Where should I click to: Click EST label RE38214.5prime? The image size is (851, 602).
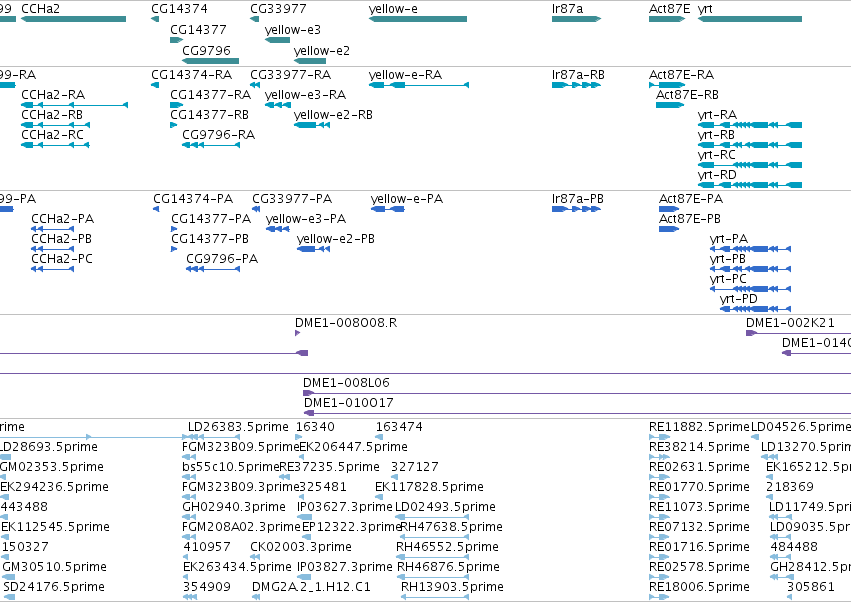click(700, 447)
